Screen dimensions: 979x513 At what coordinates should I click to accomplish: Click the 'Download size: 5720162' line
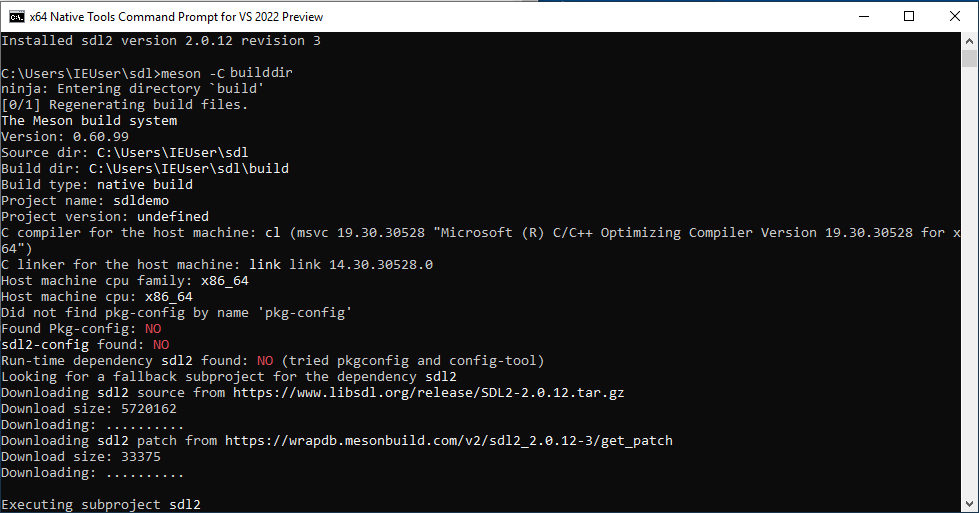(x=89, y=409)
